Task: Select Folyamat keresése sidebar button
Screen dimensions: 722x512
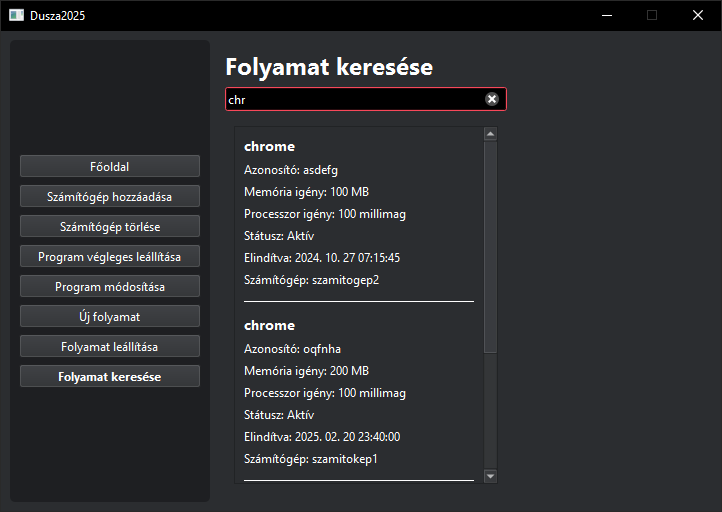Action: (x=110, y=376)
